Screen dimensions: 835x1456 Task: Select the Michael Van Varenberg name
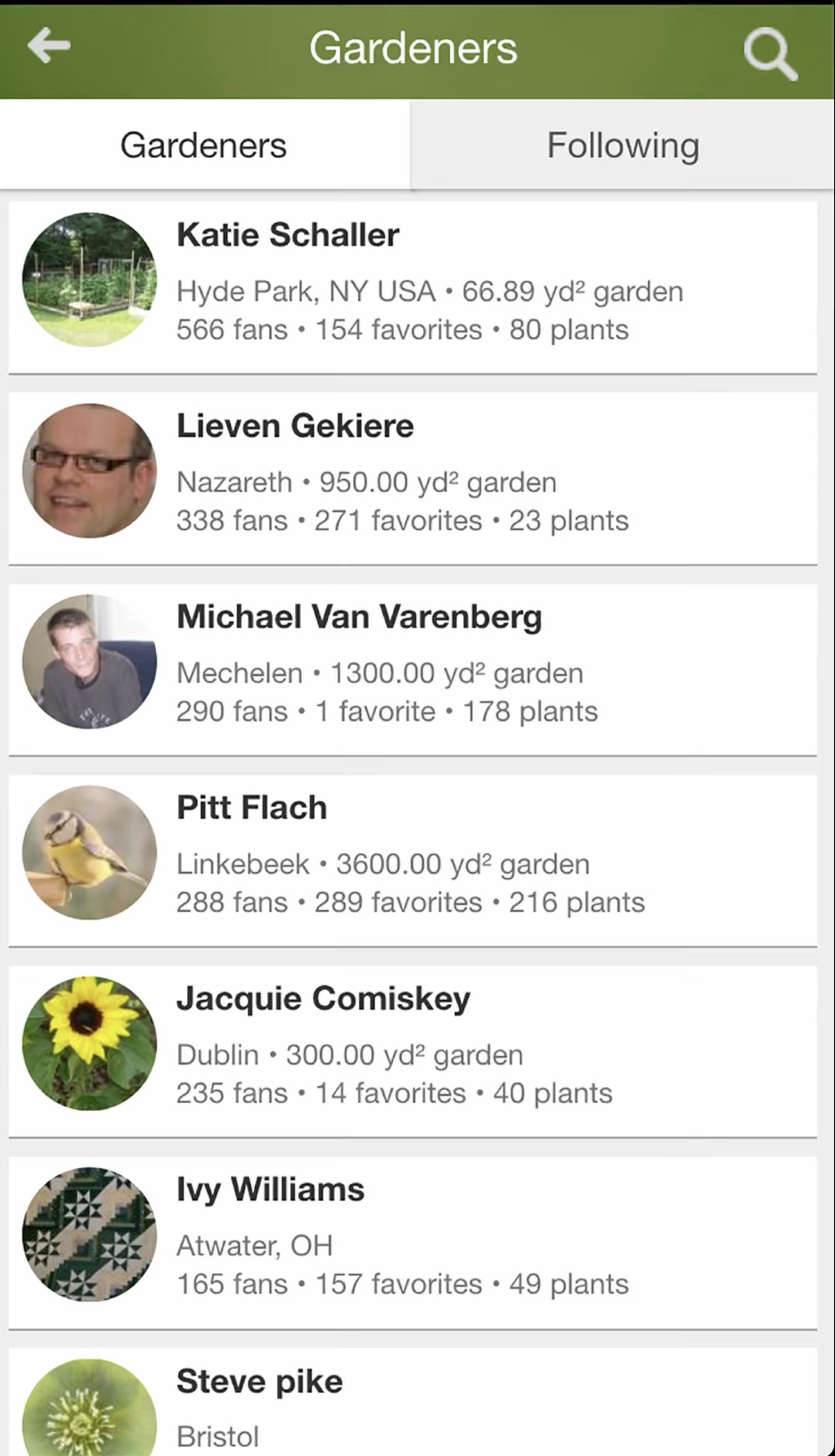click(x=359, y=617)
